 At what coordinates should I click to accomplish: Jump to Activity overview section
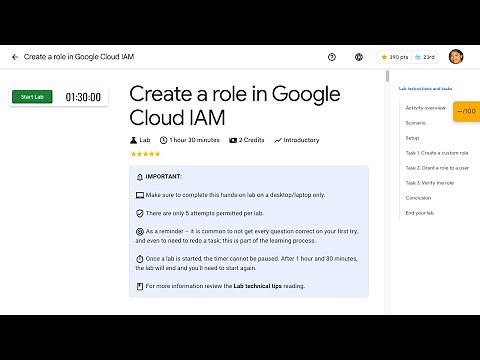click(x=425, y=108)
